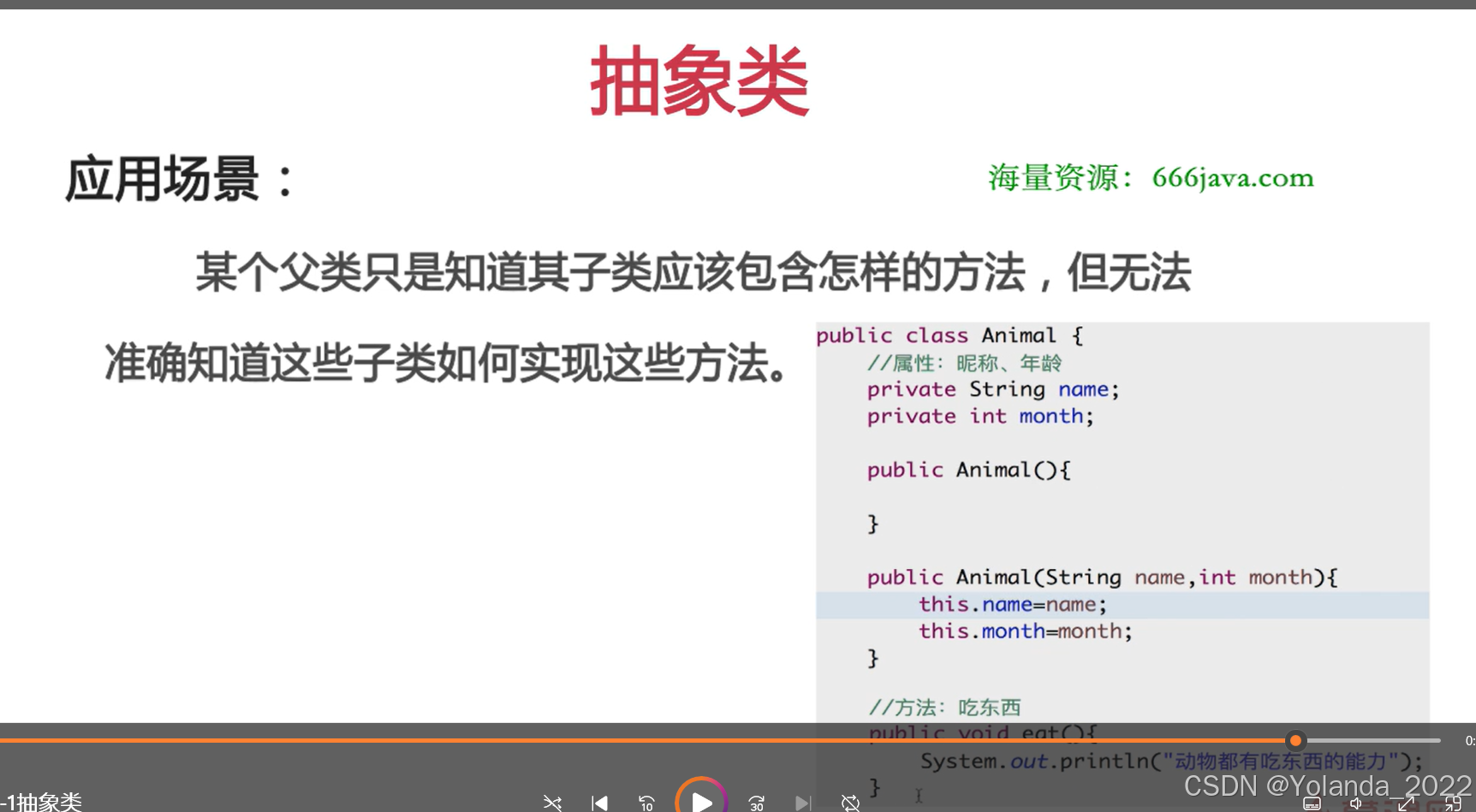Go to the previous track
The width and height of the screenshot is (1476, 812).
point(599,803)
